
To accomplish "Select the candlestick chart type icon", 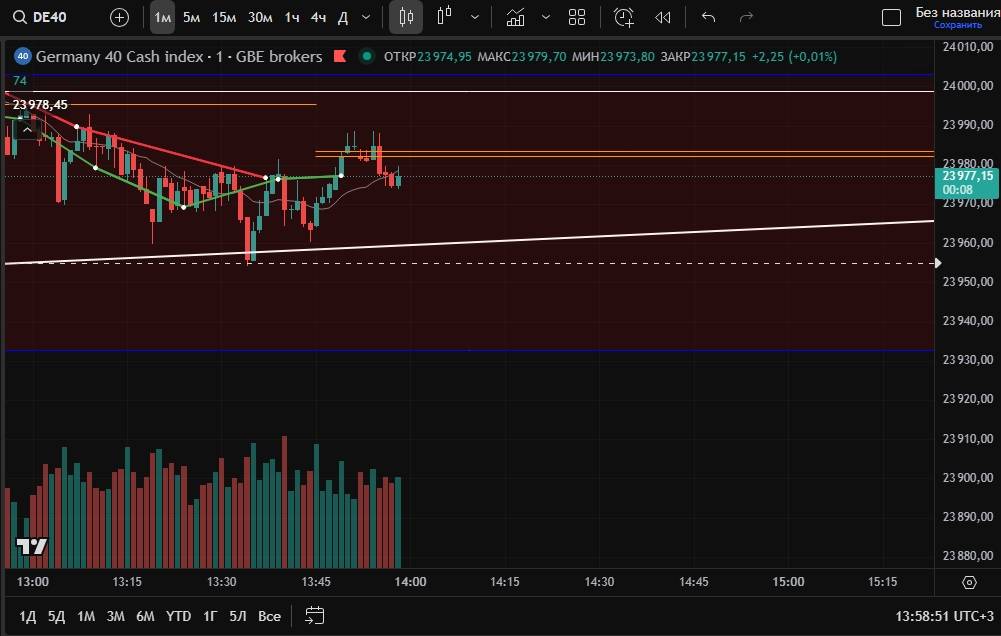I will (x=405, y=17).
